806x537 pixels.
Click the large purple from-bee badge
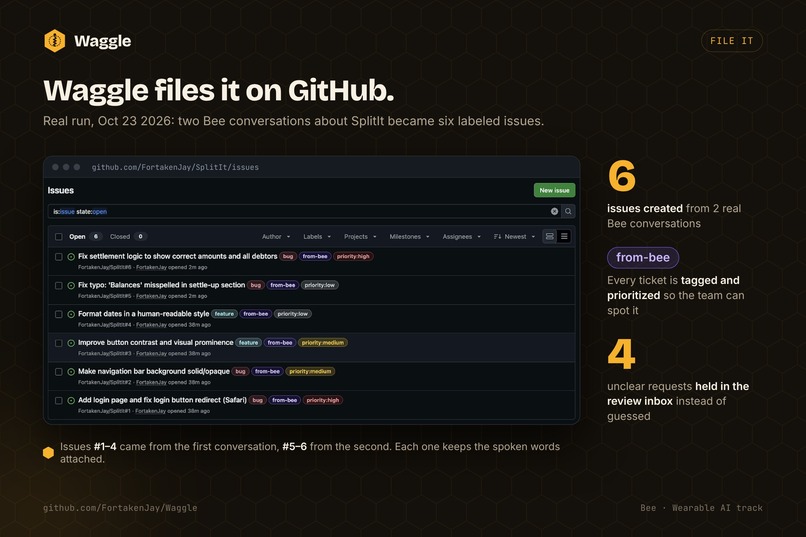643,257
